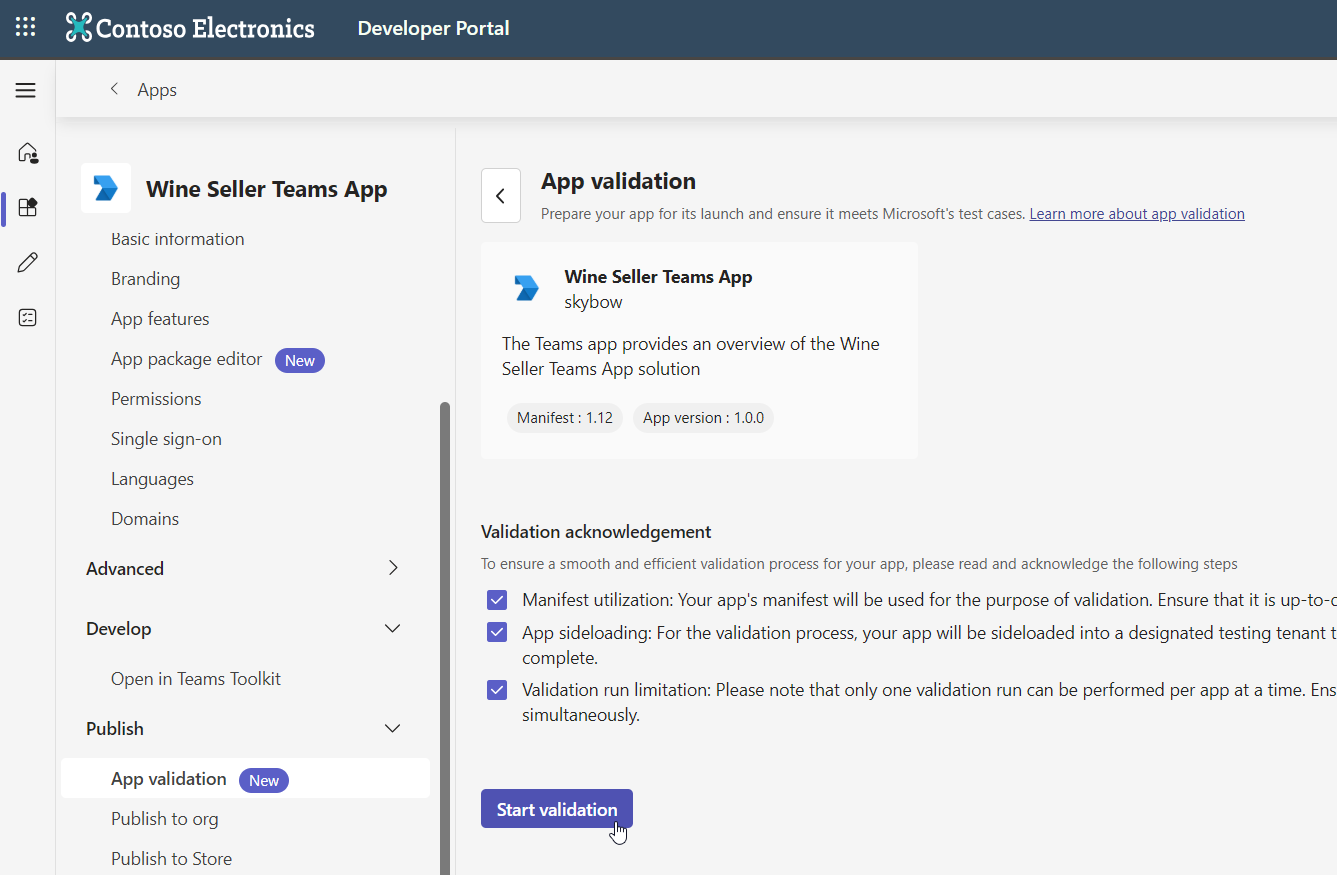Open the Branding page

tap(146, 279)
